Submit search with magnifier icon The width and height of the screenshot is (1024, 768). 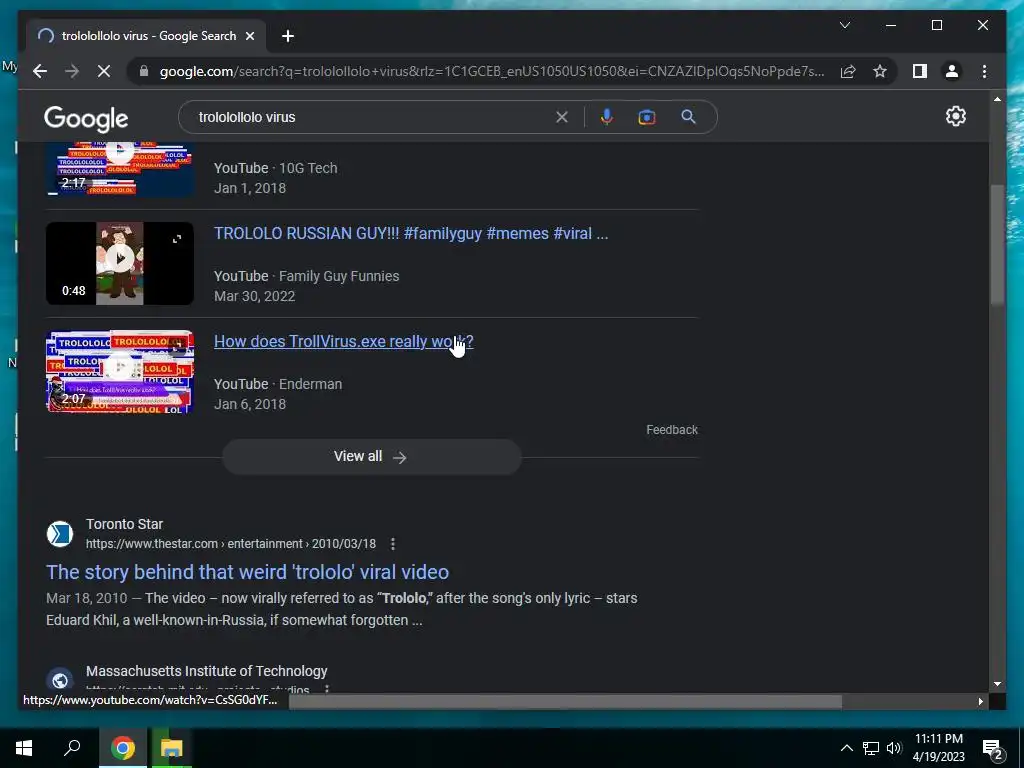pyautogui.click(x=688, y=117)
